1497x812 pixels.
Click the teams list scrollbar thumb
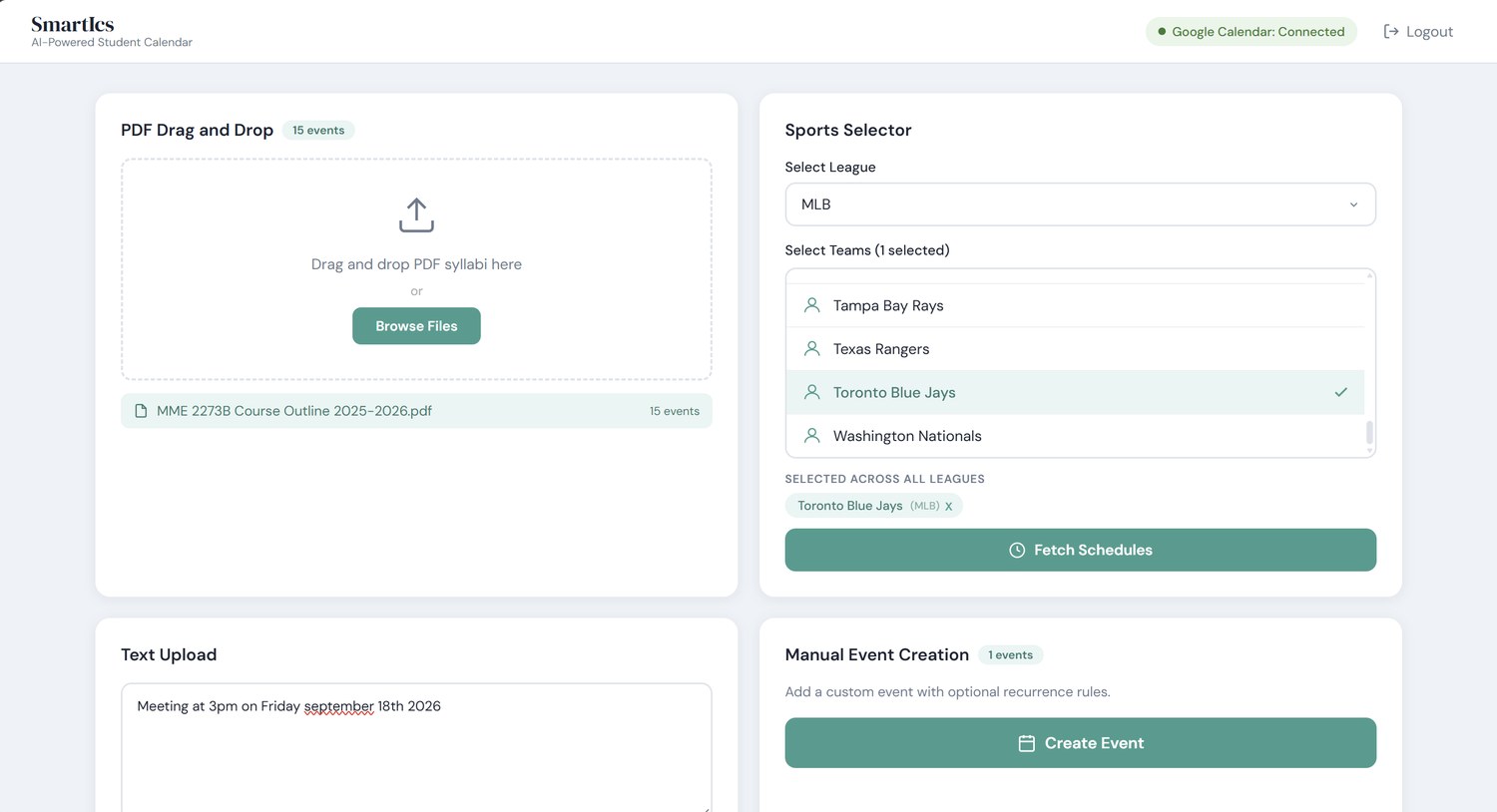[1369, 432]
